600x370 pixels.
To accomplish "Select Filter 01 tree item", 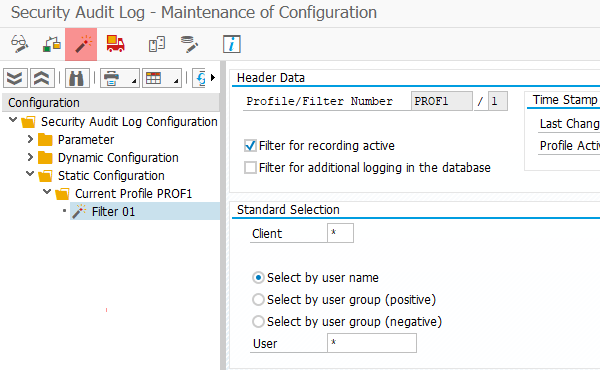I will 113,212.
